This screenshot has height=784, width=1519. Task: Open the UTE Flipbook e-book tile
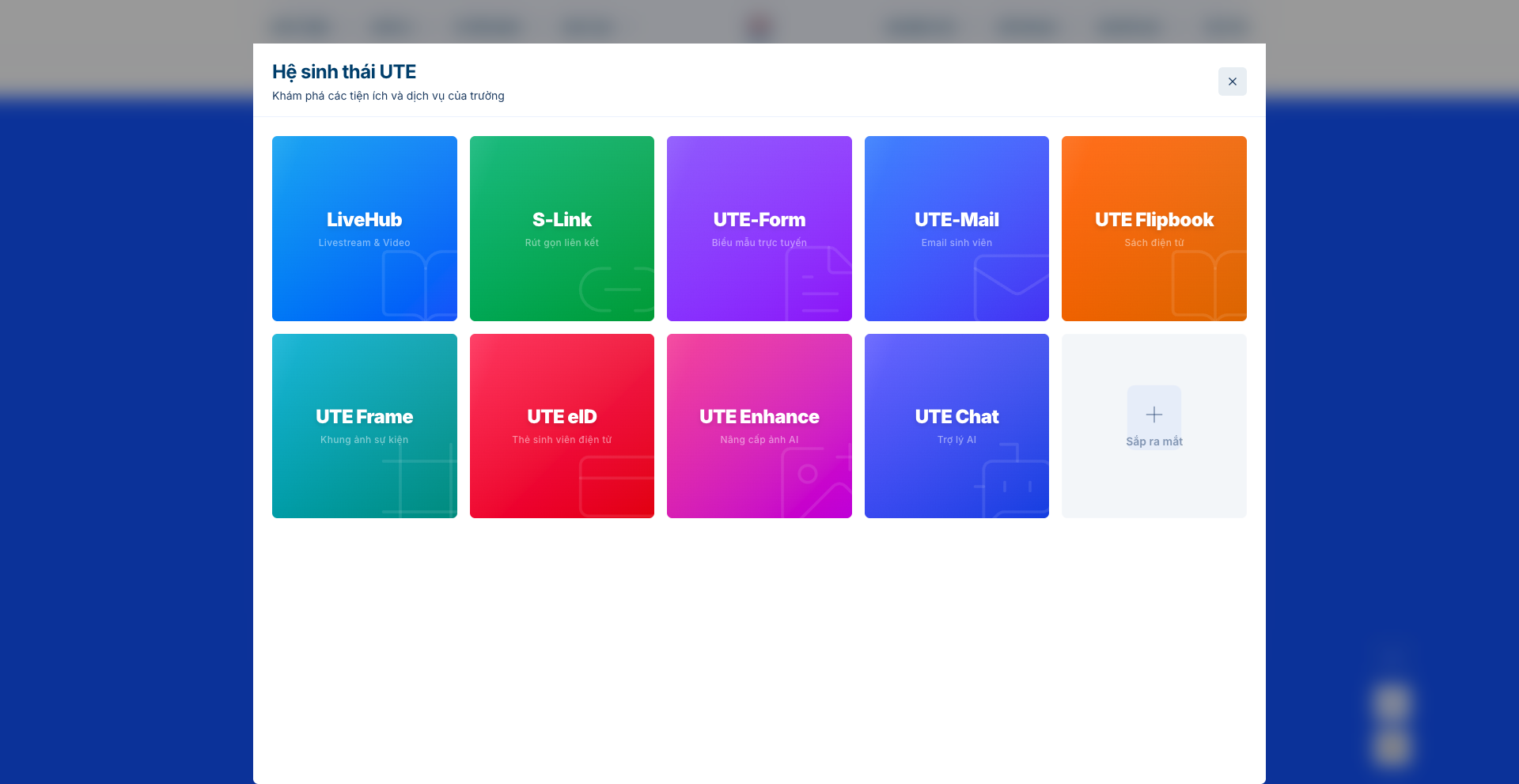[1153, 228]
